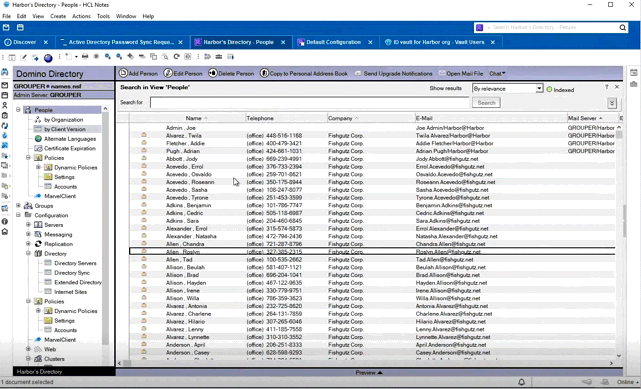Click the copy icon in toolbar

pos(154,56)
